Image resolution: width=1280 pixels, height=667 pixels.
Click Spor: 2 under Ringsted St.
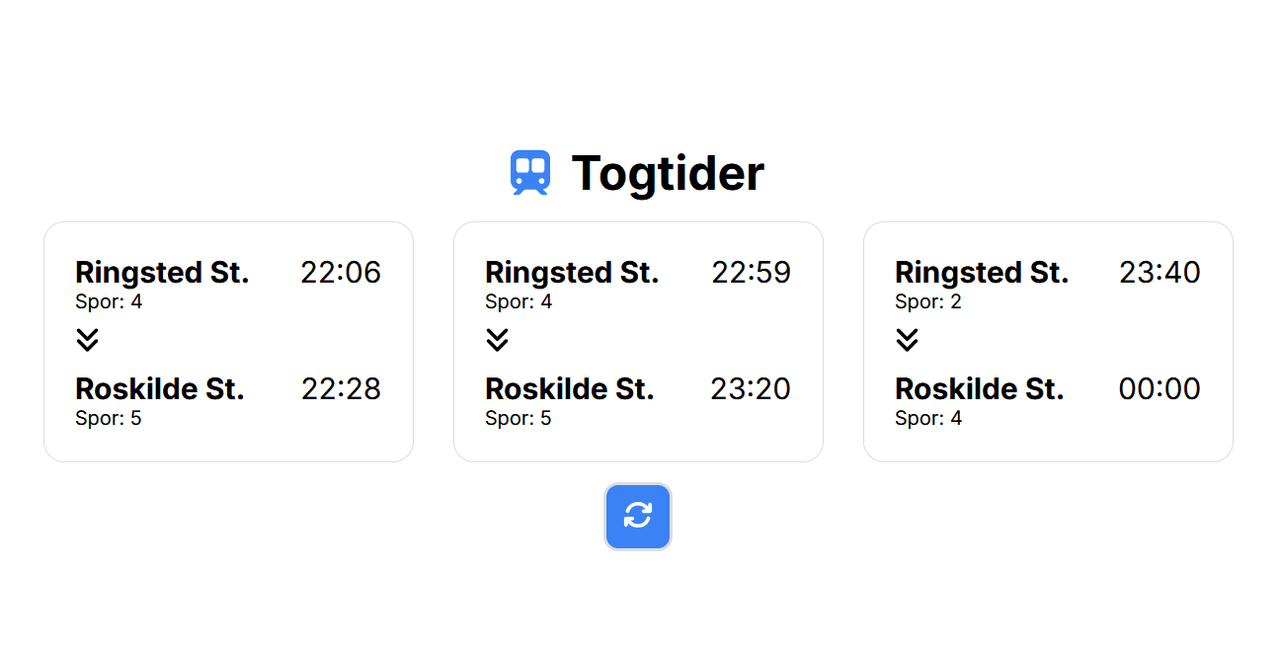(x=928, y=302)
